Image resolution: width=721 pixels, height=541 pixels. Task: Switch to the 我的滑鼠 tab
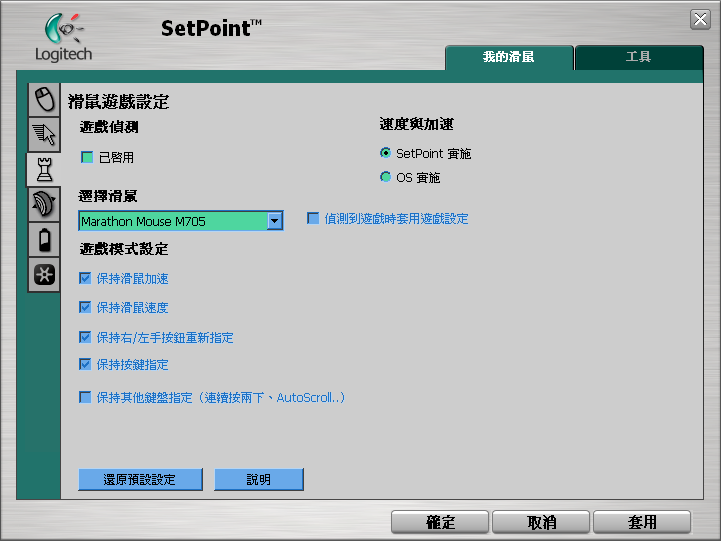click(509, 57)
